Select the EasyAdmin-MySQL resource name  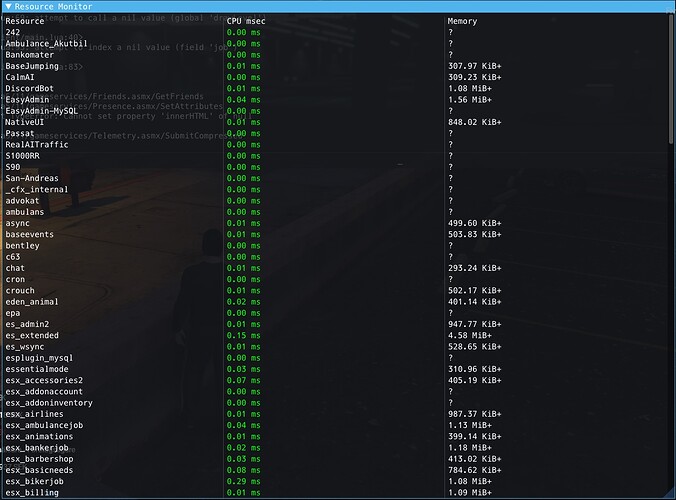tap(41, 111)
